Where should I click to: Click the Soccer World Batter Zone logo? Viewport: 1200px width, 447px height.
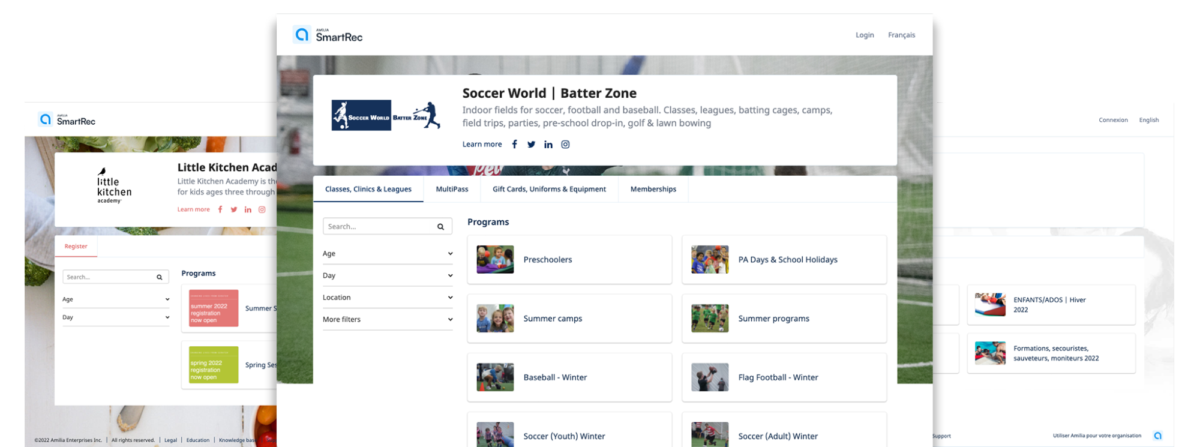pyautogui.click(x=385, y=115)
